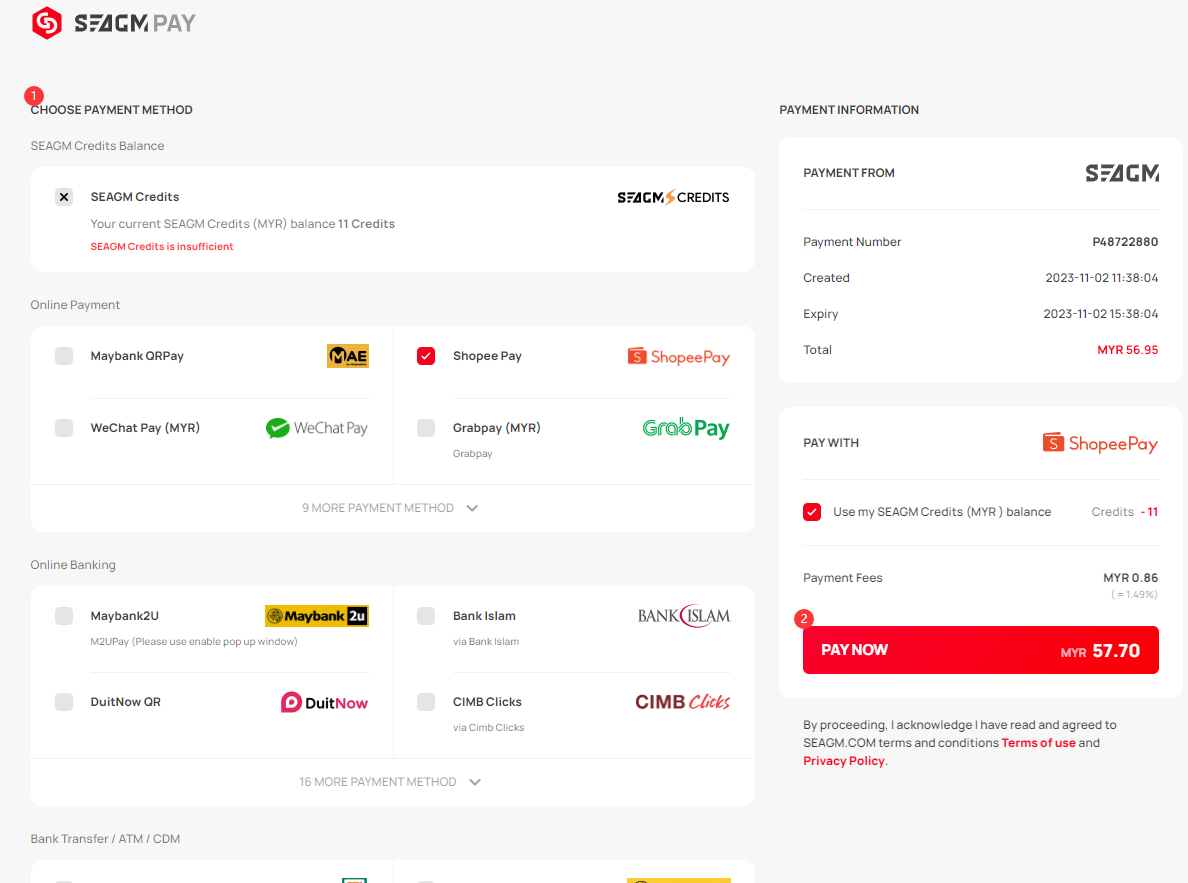
Task: Expand 16 more payment methods
Action: (x=390, y=781)
